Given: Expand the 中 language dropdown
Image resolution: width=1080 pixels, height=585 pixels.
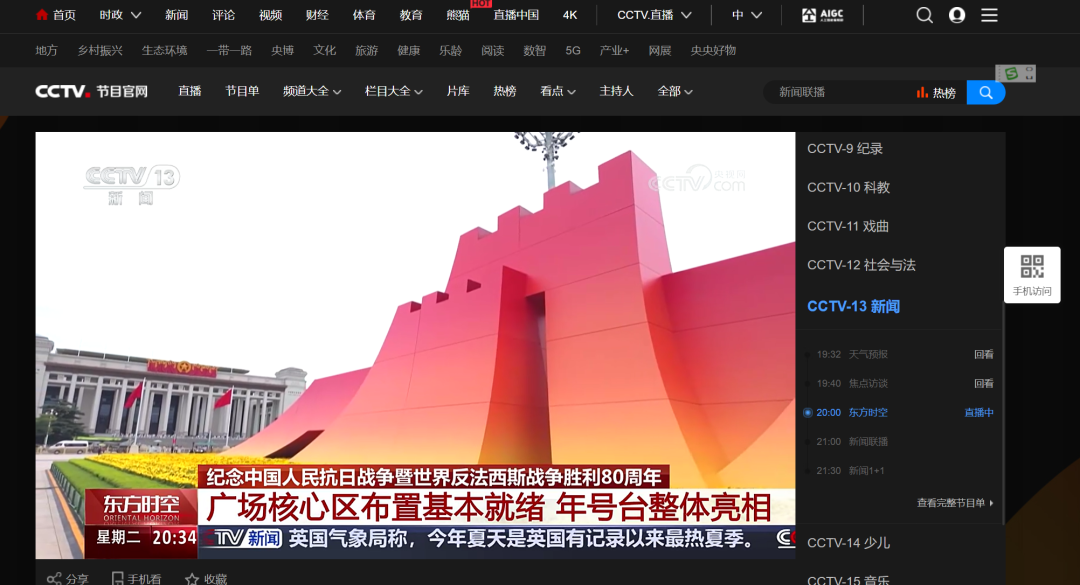Looking at the screenshot, I should pos(744,15).
